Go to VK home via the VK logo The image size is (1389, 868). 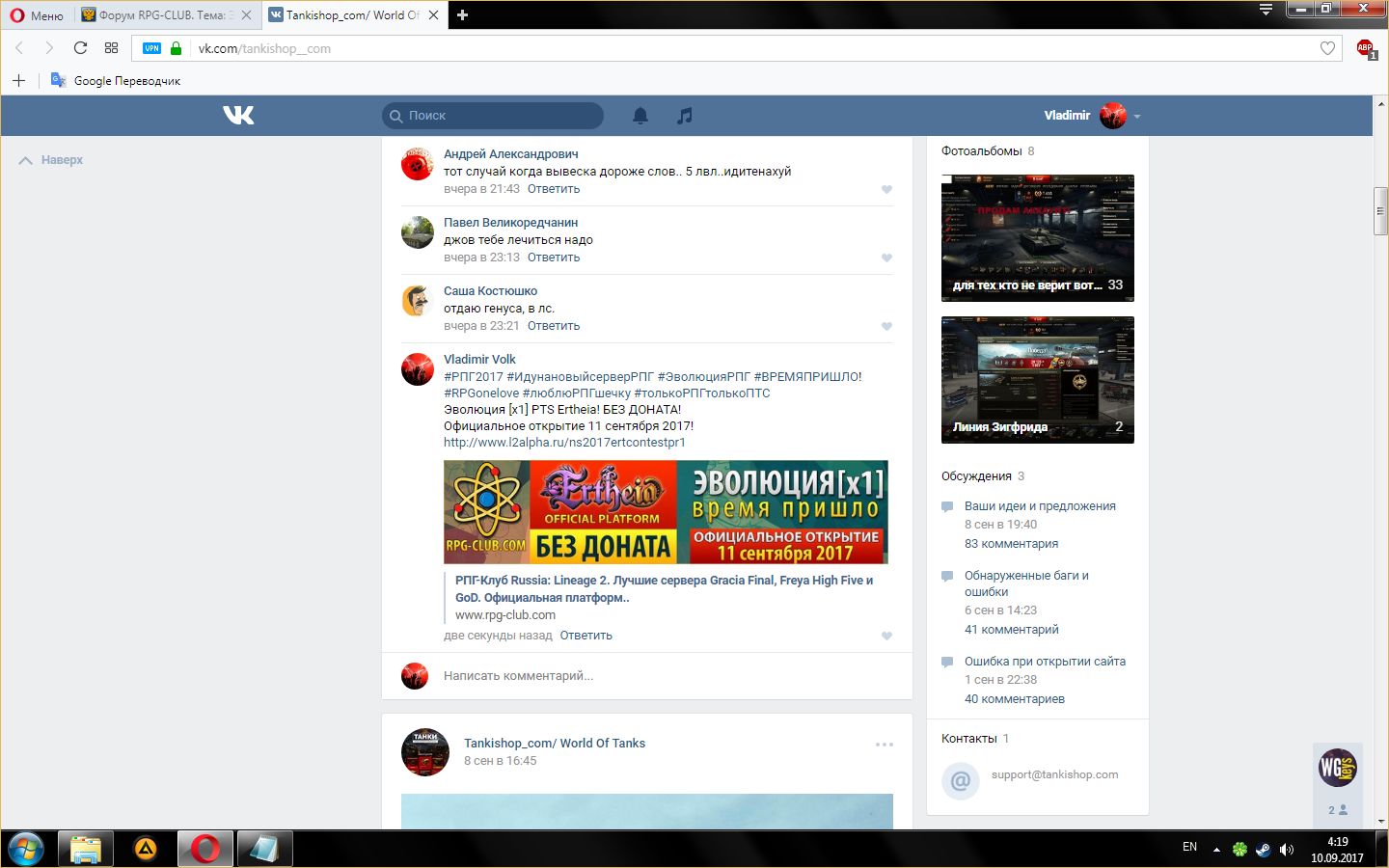click(238, 116)
